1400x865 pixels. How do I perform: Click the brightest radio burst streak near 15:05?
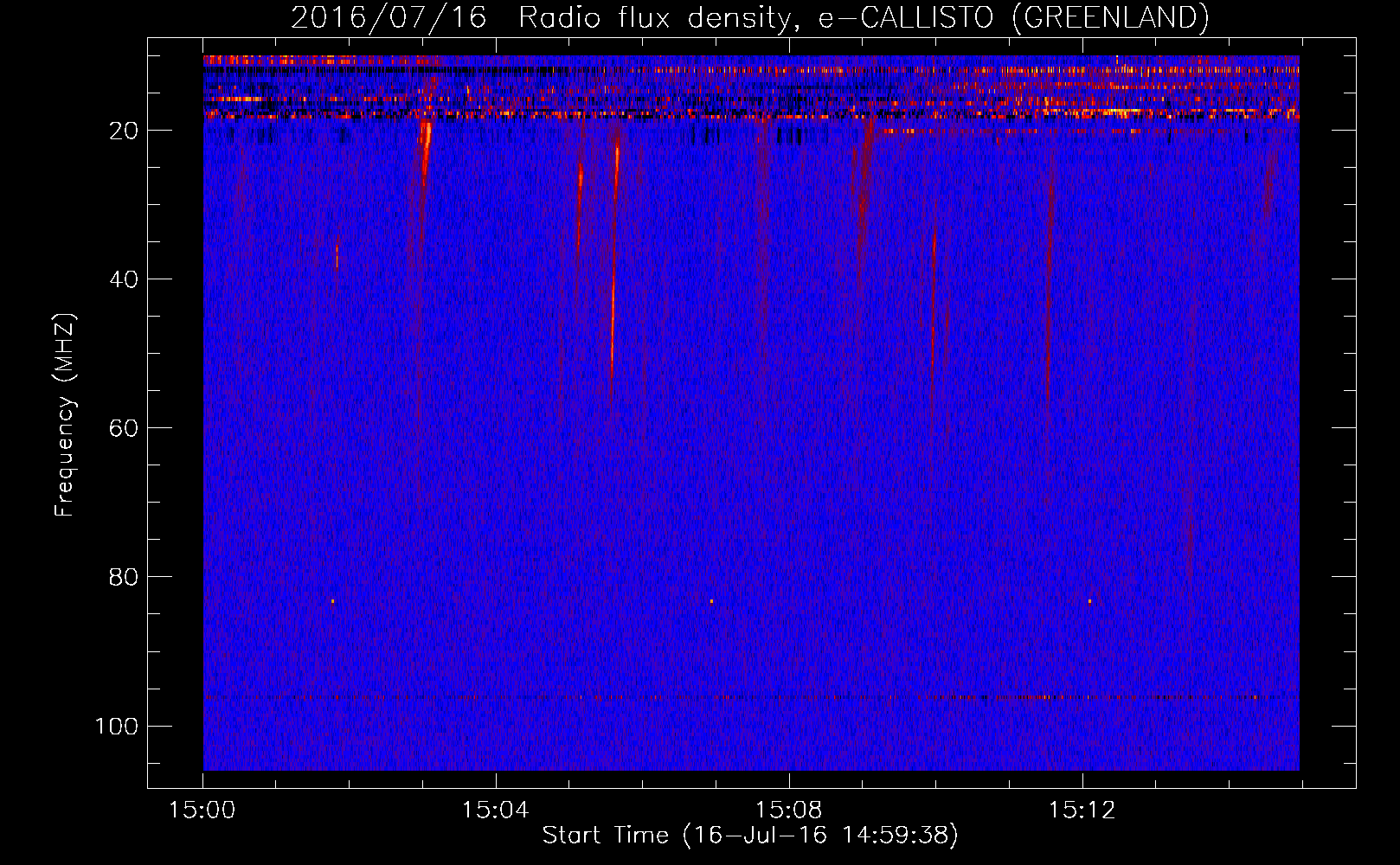[x=614, y=259]
